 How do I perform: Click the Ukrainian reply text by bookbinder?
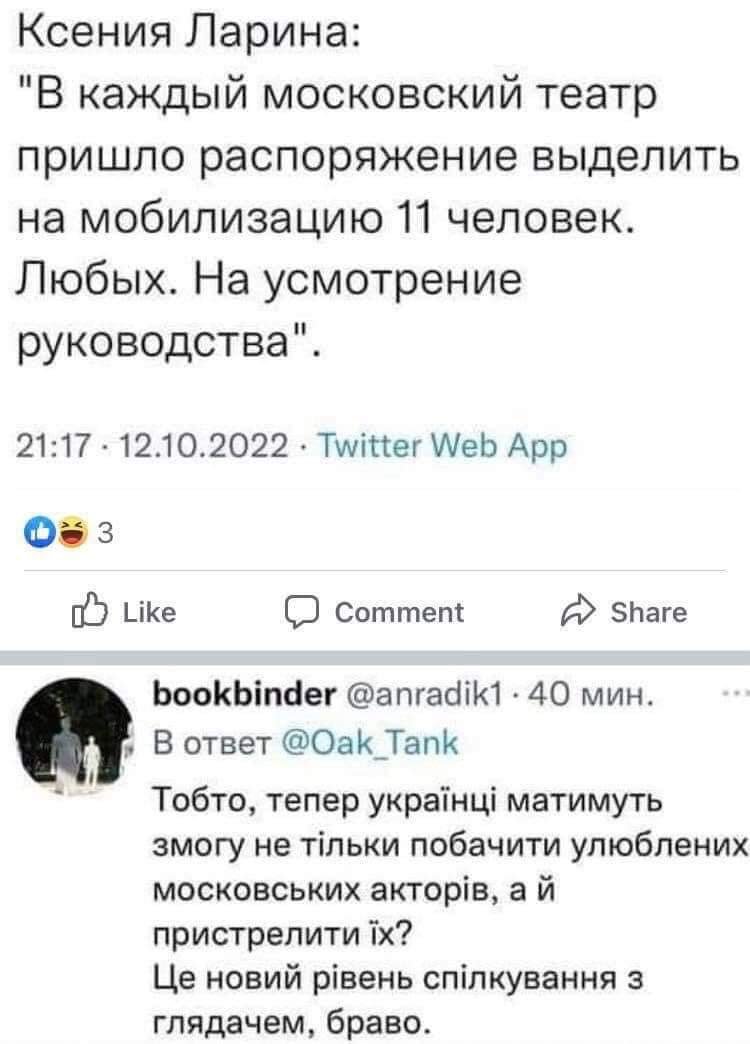point(450,912)
